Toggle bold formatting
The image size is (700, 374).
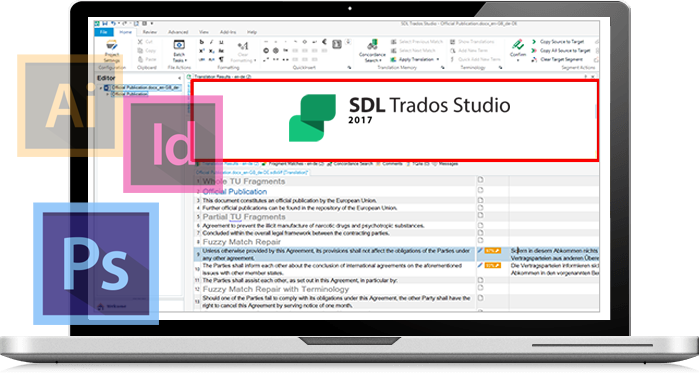click(x=202, y=42)
